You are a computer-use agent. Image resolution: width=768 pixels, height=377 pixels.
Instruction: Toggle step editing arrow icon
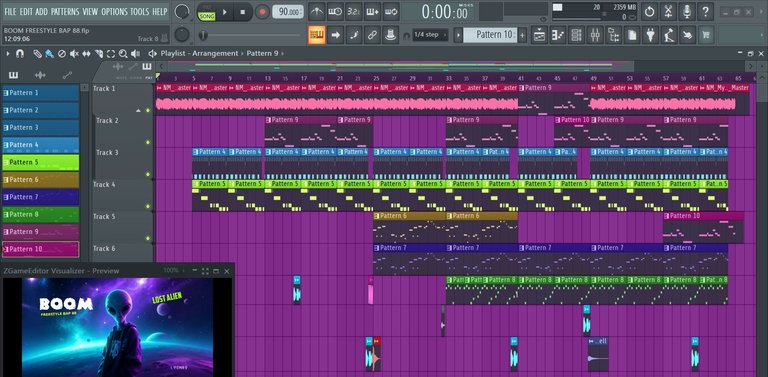(335, 35)
